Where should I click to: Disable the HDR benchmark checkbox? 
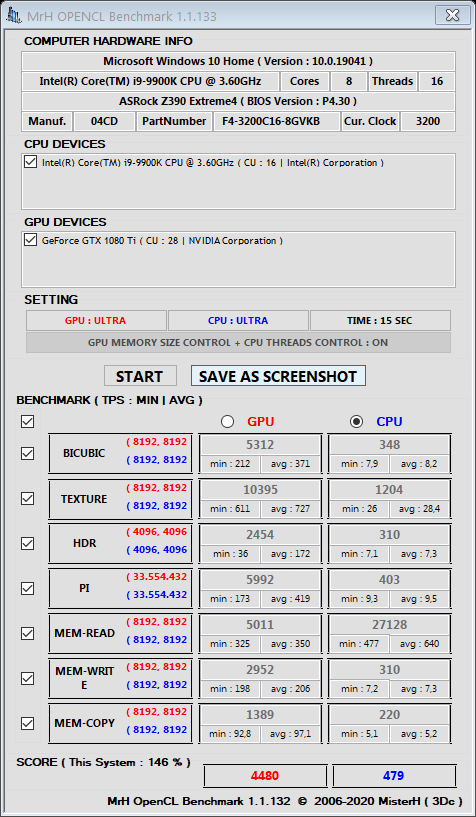pyautogui.click(x=27, y=543)
